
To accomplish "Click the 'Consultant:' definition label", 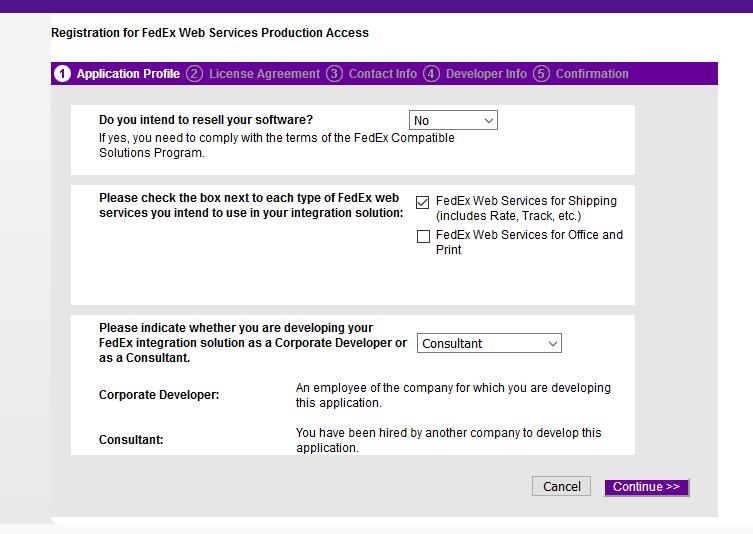I will click(131, 440).
